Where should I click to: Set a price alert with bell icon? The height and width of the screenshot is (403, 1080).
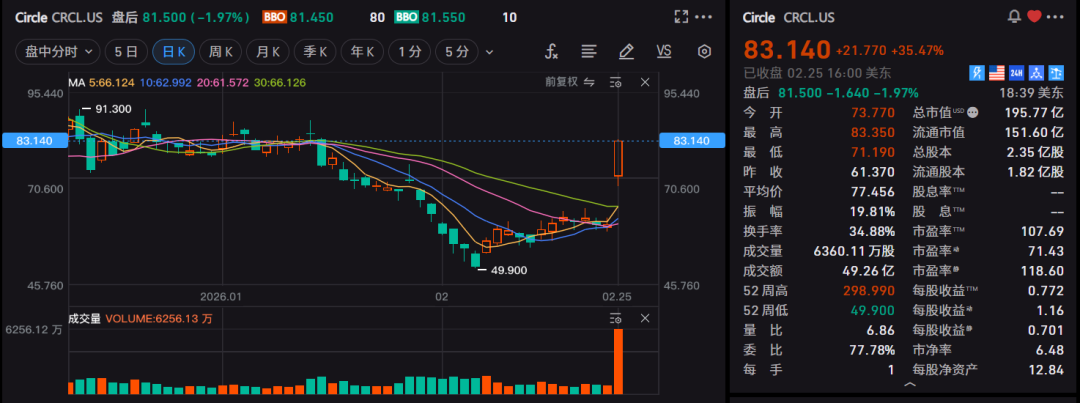1016,17
